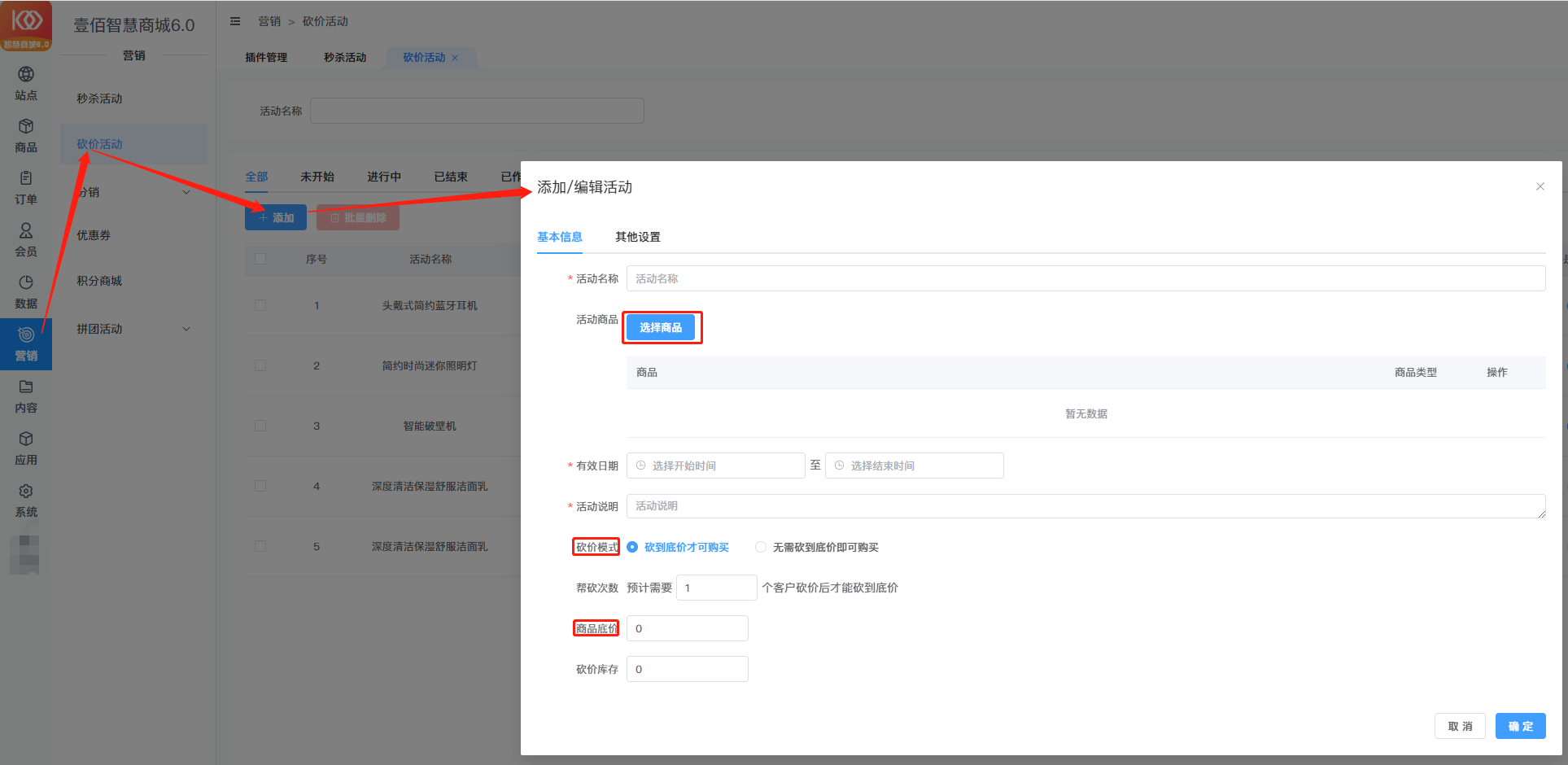Screen dimensions: 1568x765
Task: Open the 应用 sidebar icon
Action: (x=26, y=448)
